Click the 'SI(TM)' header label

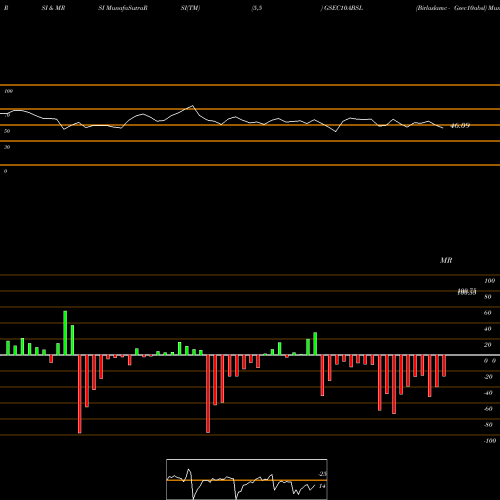[x=190, y=8]
